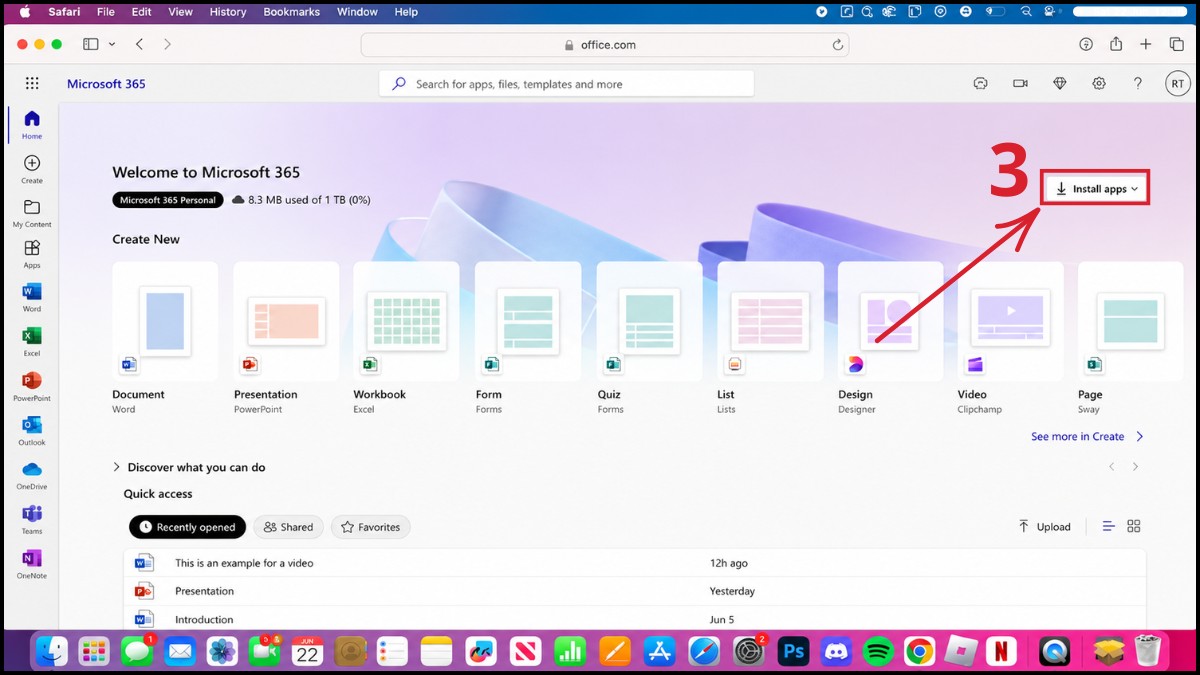Launch Outlook from the sidebar
1200x675 pixels.
tap(32, 430)
